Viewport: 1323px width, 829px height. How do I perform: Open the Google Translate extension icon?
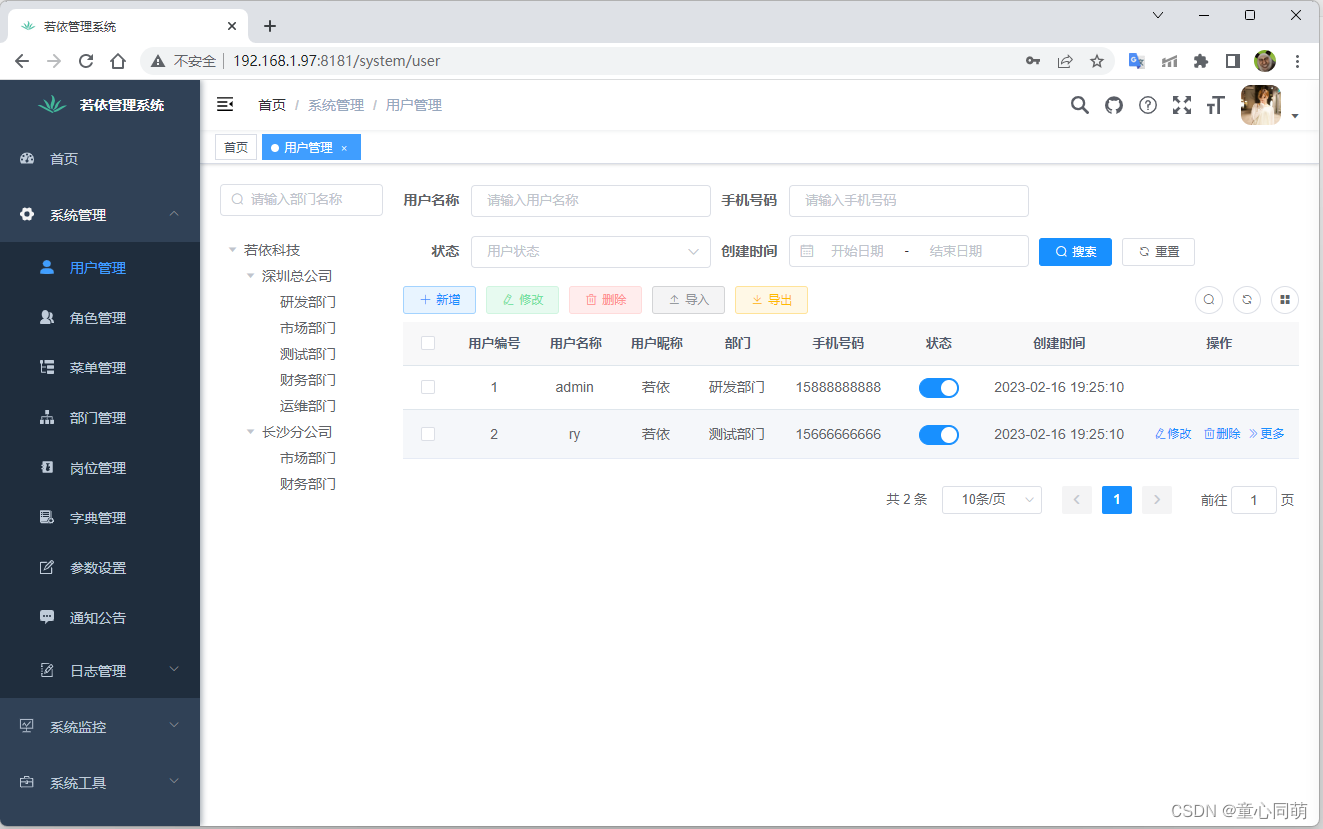point(1137,61)
